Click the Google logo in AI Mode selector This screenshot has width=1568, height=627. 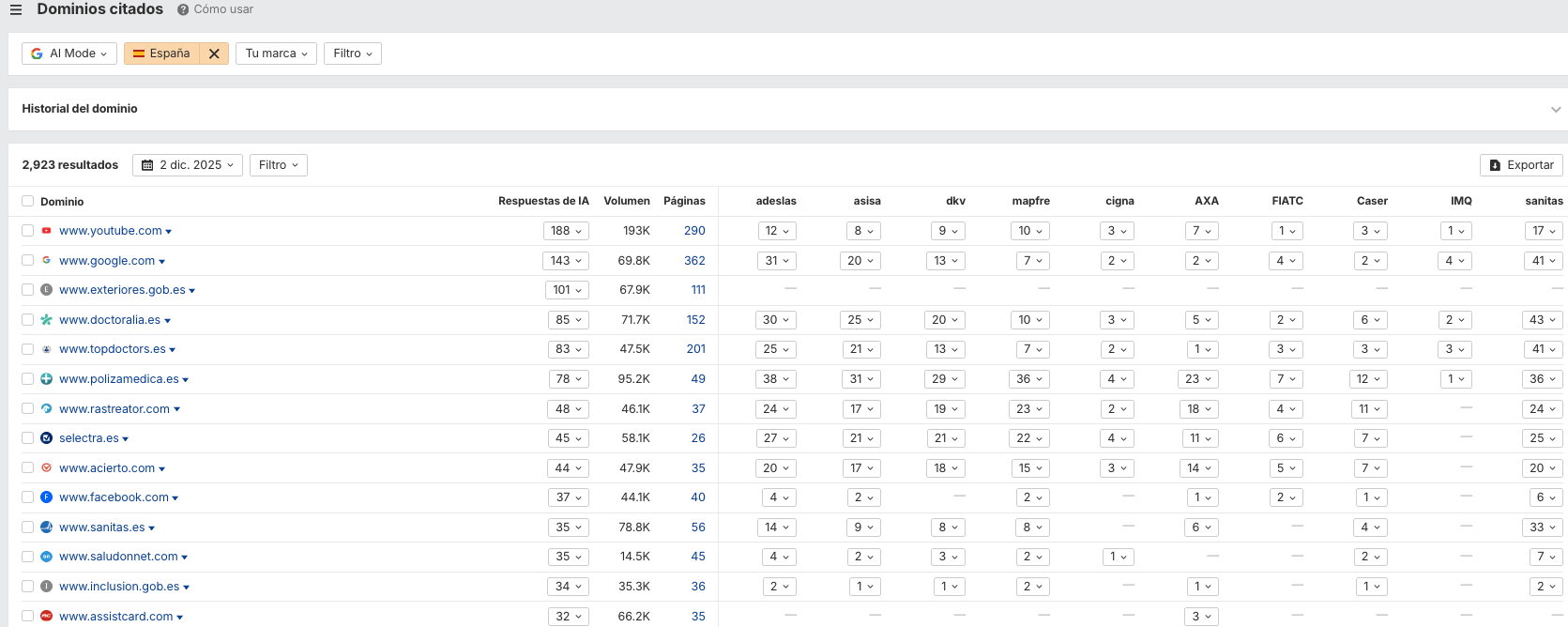point(37,54)
